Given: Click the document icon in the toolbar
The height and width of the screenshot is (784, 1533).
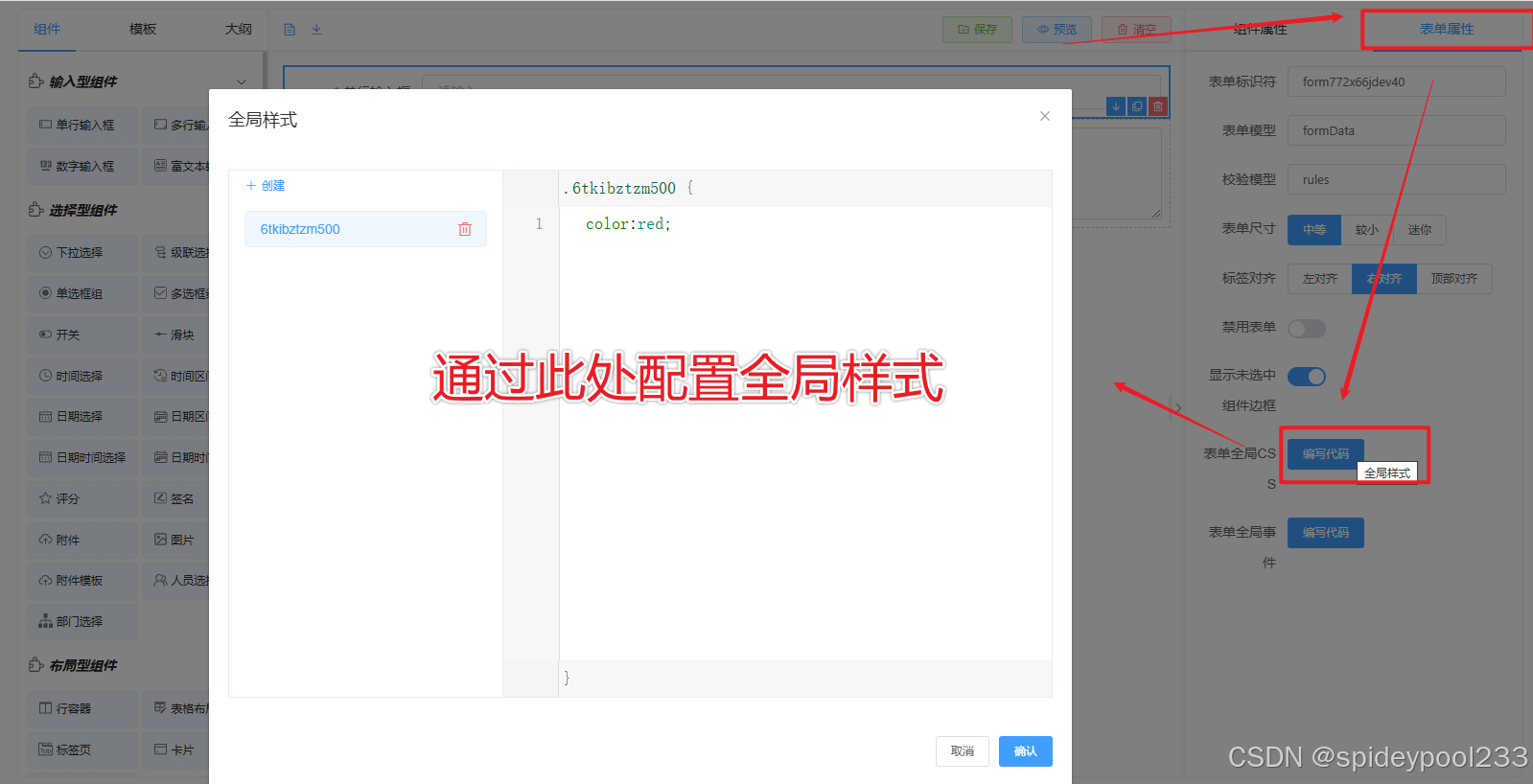Looking at the screenshot, I should pyautogui.click(x=290, y=30).
